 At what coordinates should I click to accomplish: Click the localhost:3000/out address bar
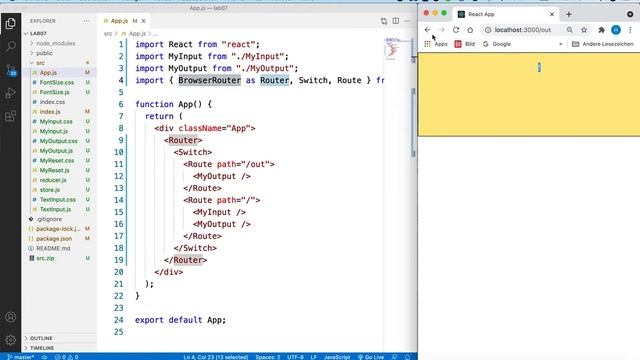522,30
